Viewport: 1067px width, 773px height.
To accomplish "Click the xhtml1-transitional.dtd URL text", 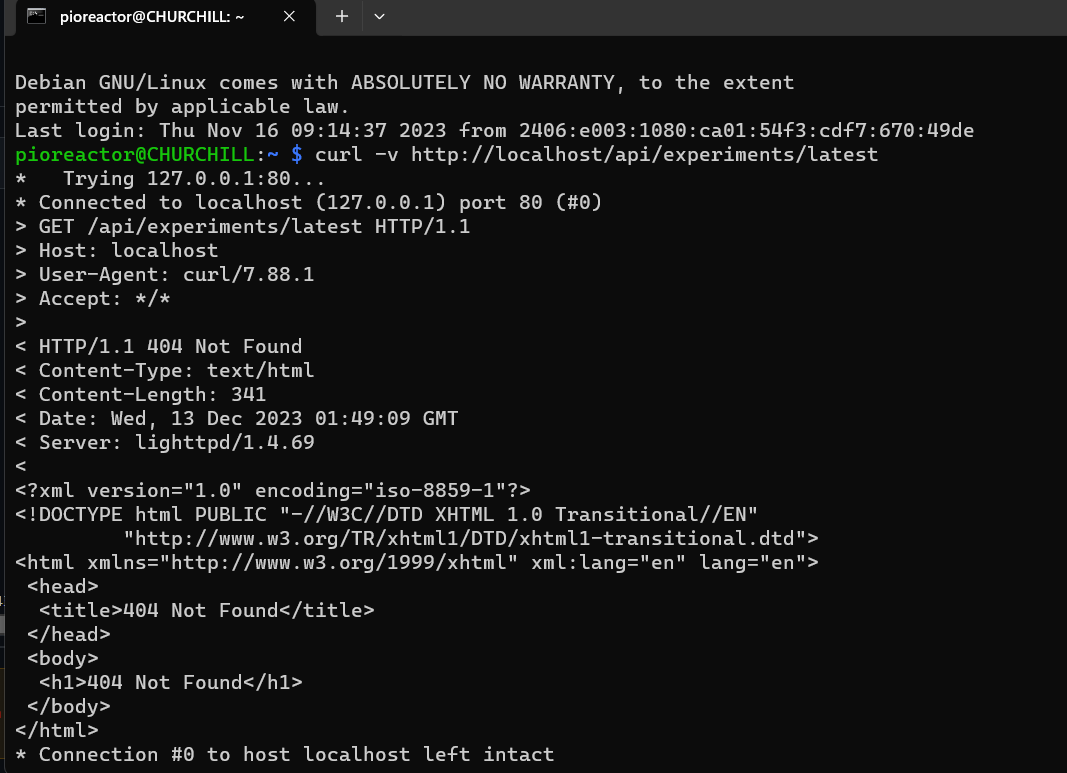I will pos(470,538).
